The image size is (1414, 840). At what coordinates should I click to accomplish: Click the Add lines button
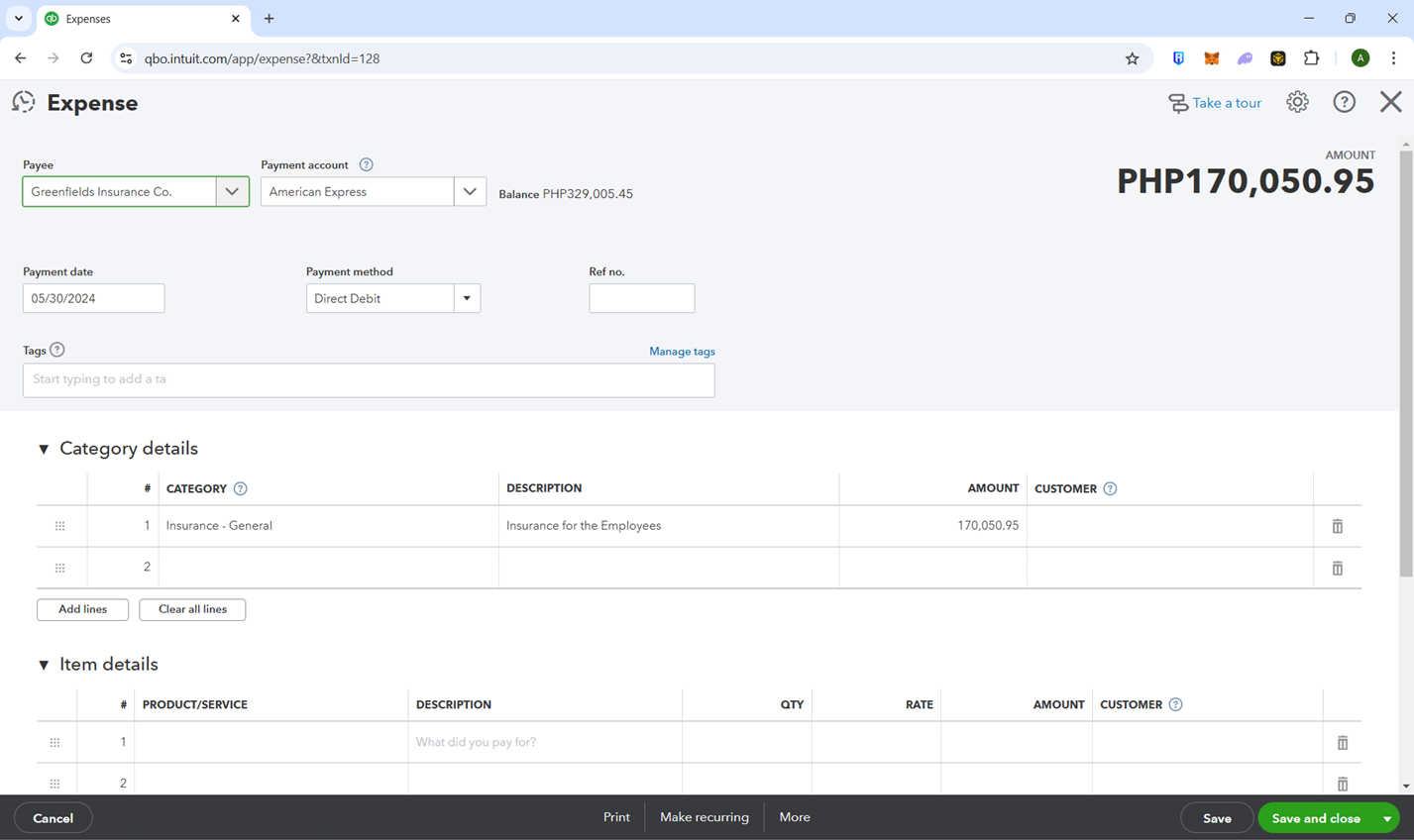(82, 609)
